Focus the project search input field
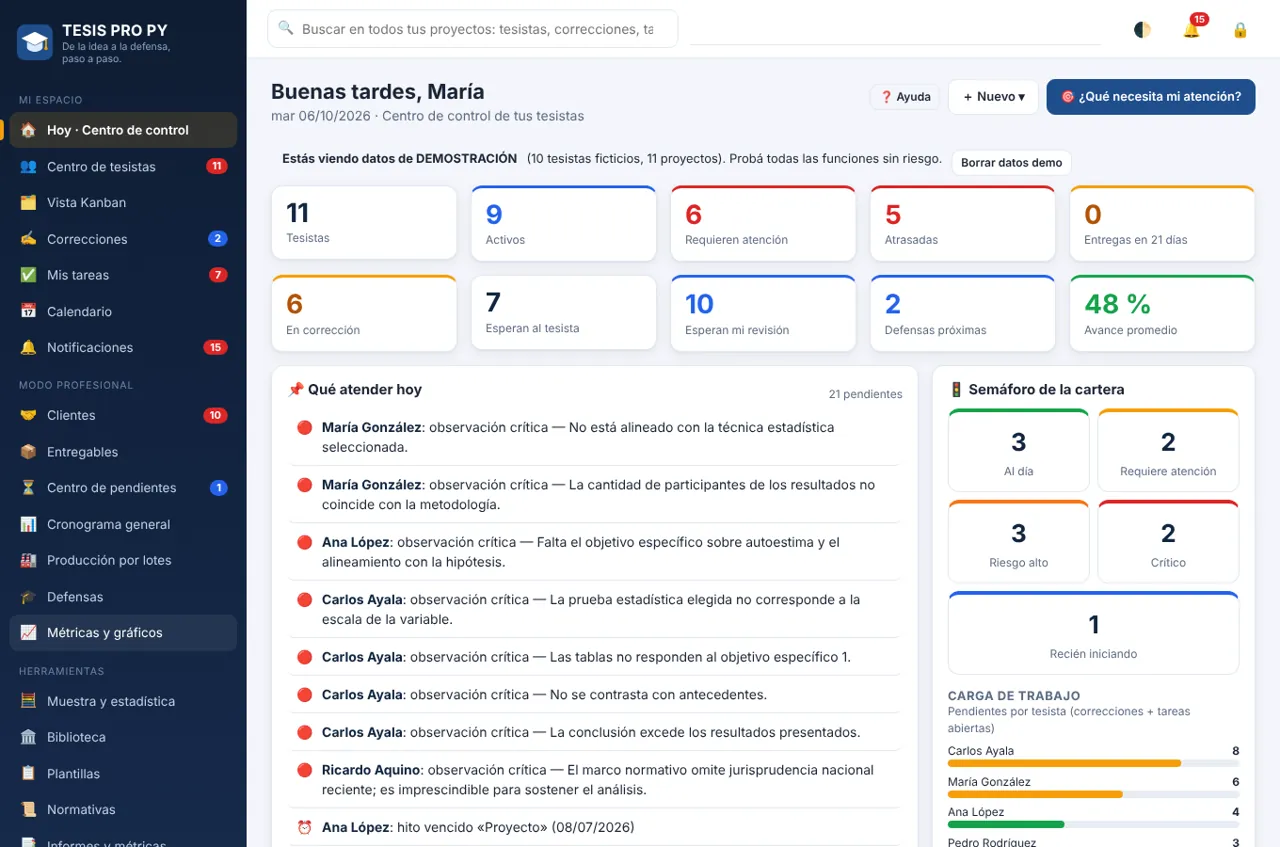Image resolution: width=1280 pixels, height=847 pixels. [472, 29]
